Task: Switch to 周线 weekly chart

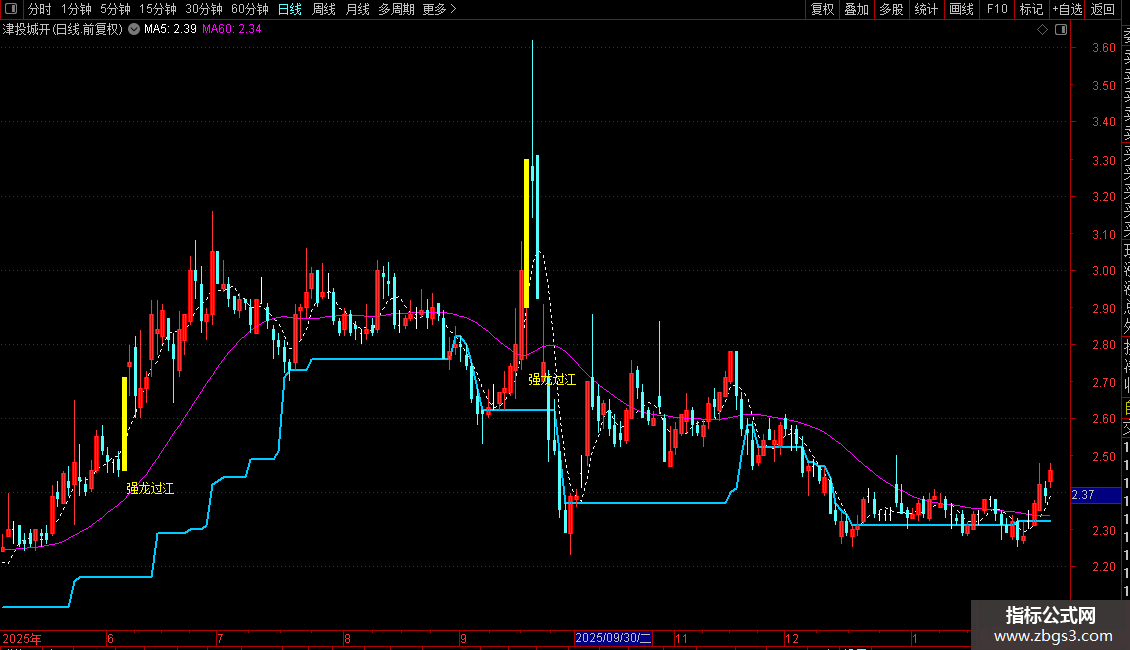Action: 324,9
